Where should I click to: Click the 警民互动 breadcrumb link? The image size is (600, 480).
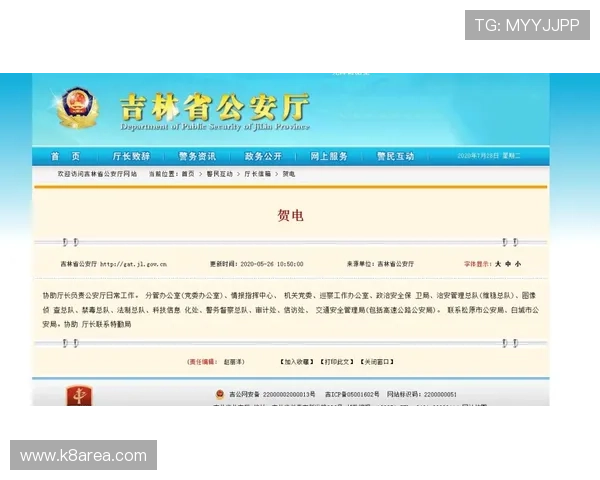tap(220, 174)
